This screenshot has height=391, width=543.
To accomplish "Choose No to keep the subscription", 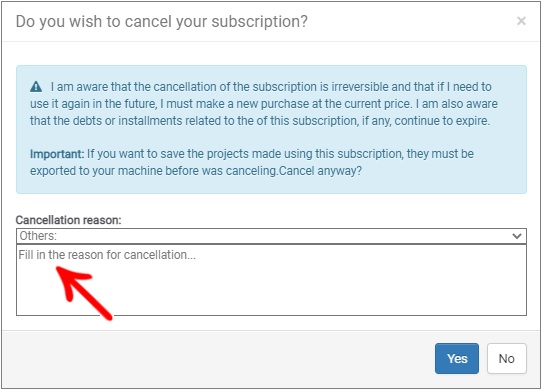I will coord(507,358).
